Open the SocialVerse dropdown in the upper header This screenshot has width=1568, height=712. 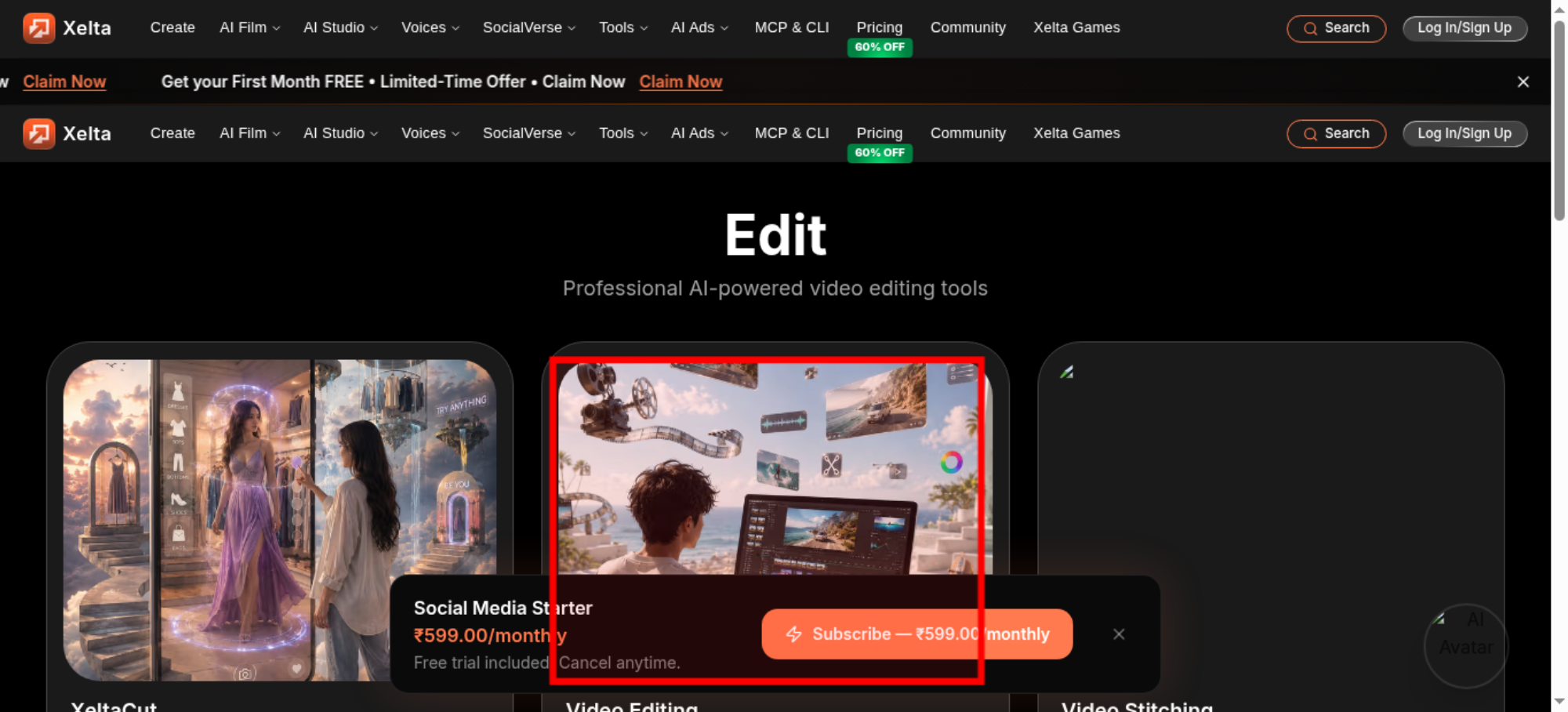(x=529, y=27)
